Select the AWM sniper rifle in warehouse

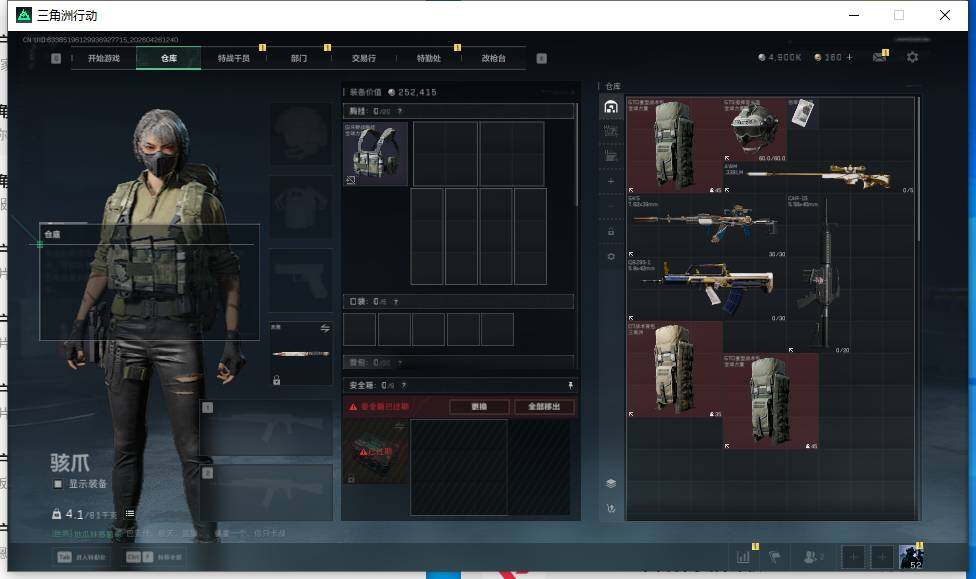point(819,177)
